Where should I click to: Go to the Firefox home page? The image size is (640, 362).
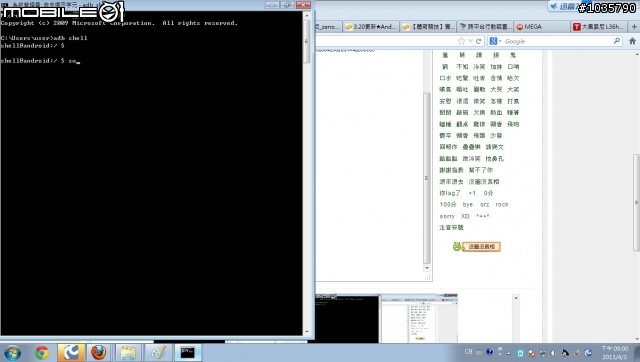pyautogui.click(x=632, y=41)
